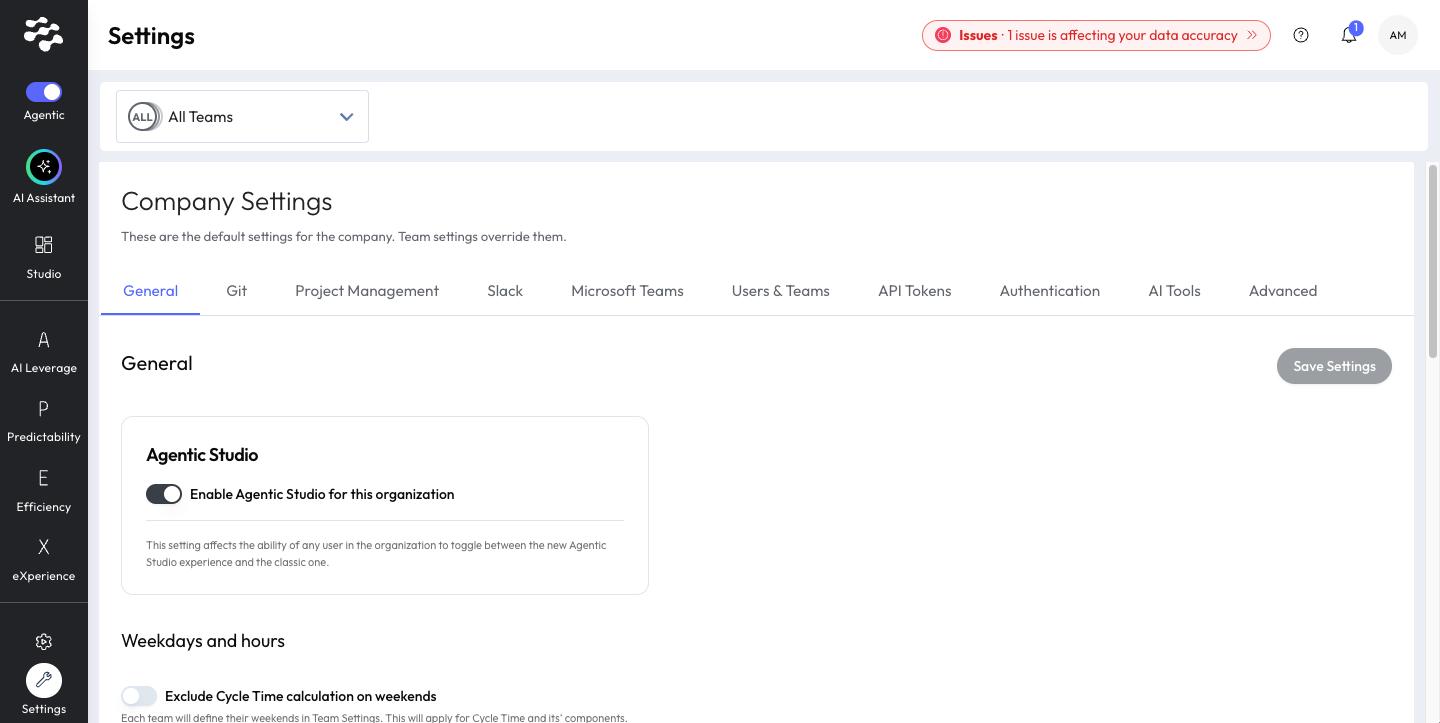The image size is (1440, 723).
Task: Open the Project Management tab
Action: point(367,291)
